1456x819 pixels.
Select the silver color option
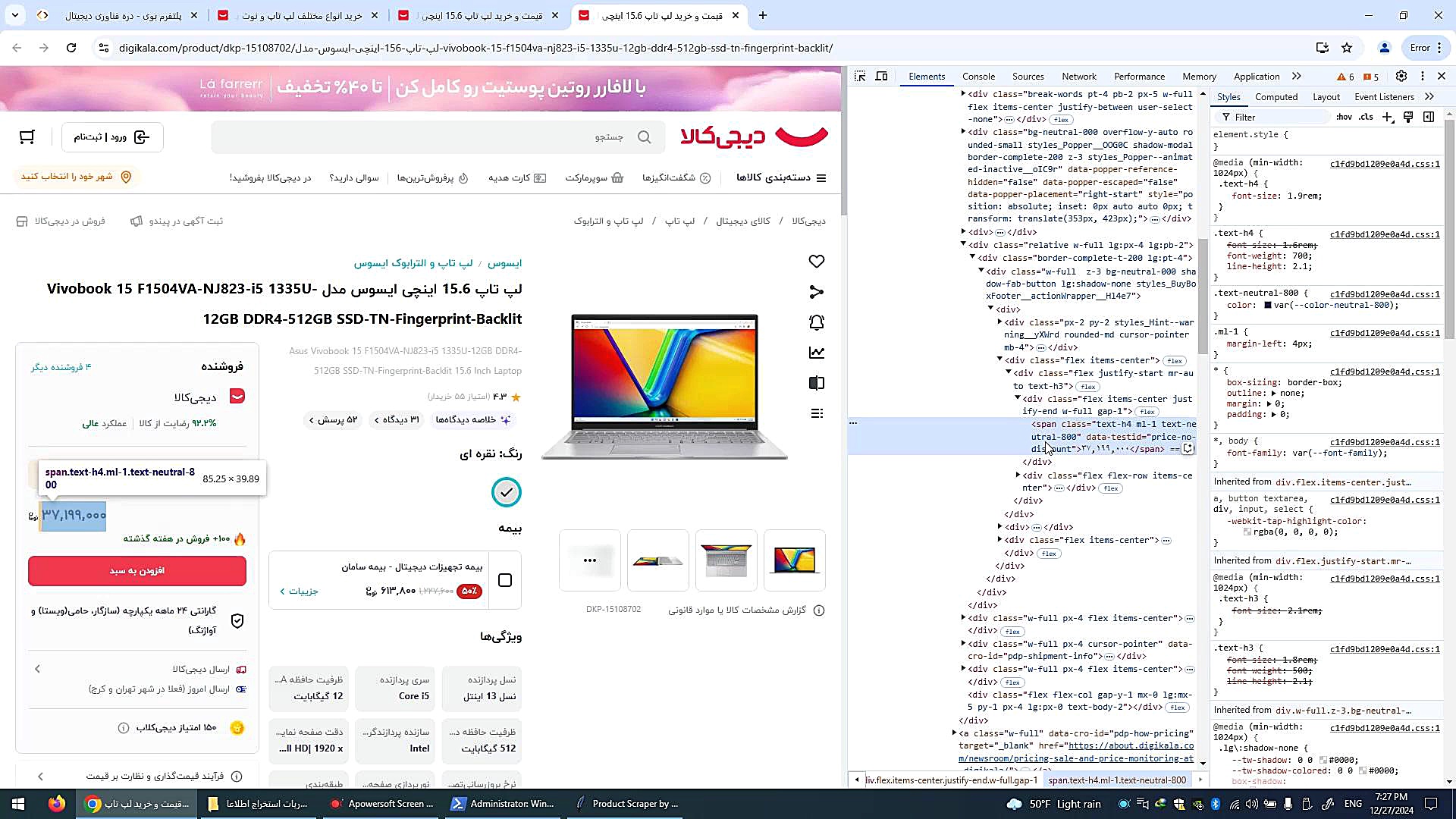507,492
